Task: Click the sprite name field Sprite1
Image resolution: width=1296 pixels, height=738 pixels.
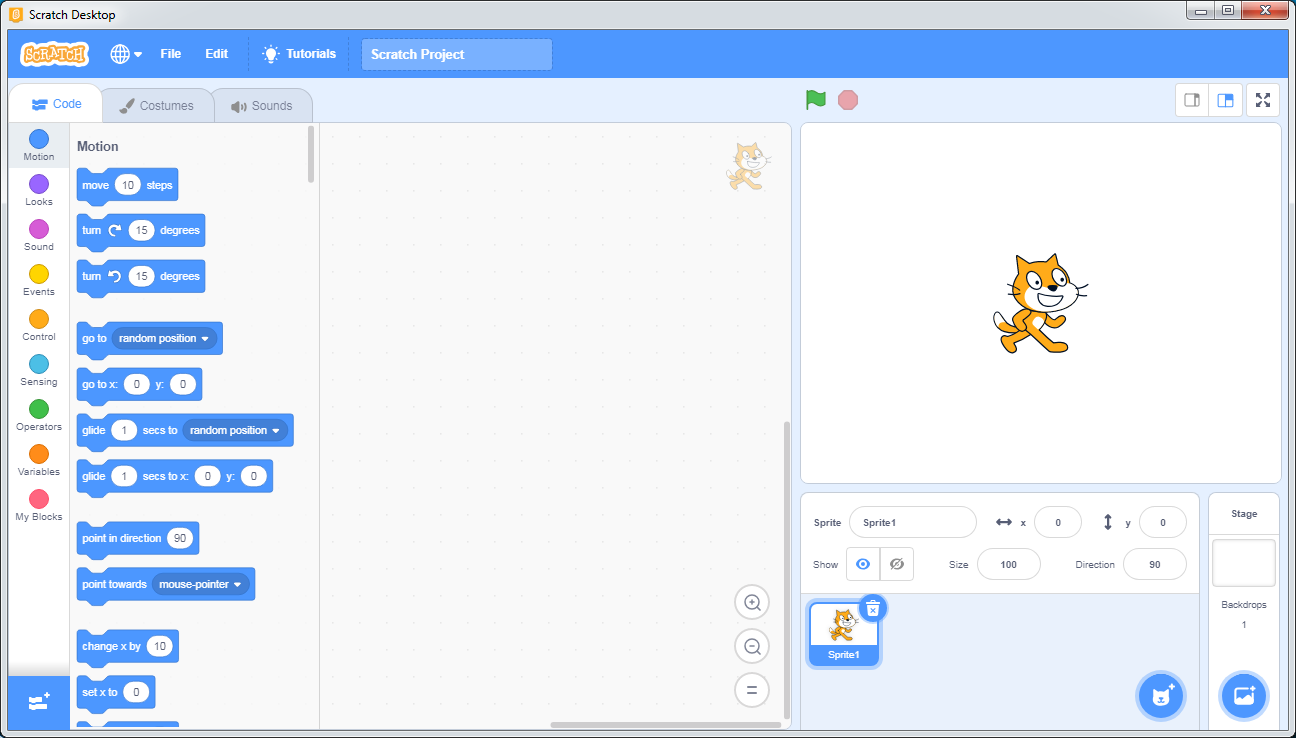Action: point(913,522)
